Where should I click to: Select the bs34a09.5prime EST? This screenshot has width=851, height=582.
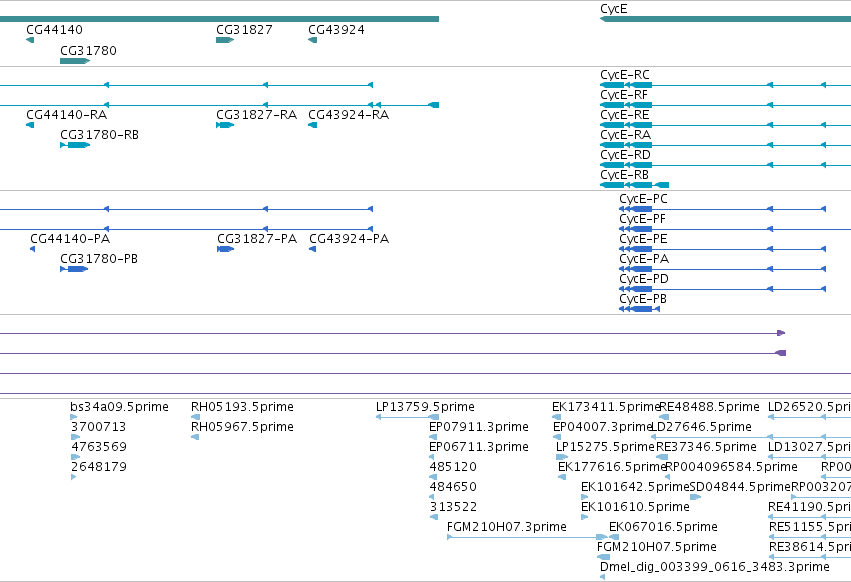click(x=74, y=417)
